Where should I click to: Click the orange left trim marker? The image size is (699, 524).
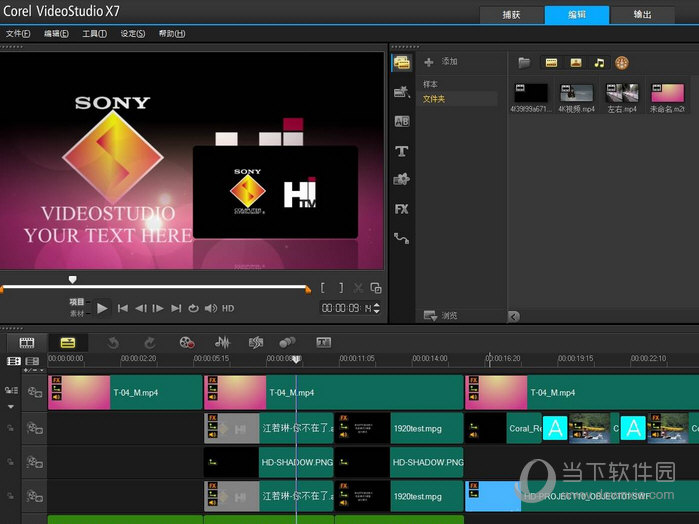pyautogui.click(x=2, y=290)
